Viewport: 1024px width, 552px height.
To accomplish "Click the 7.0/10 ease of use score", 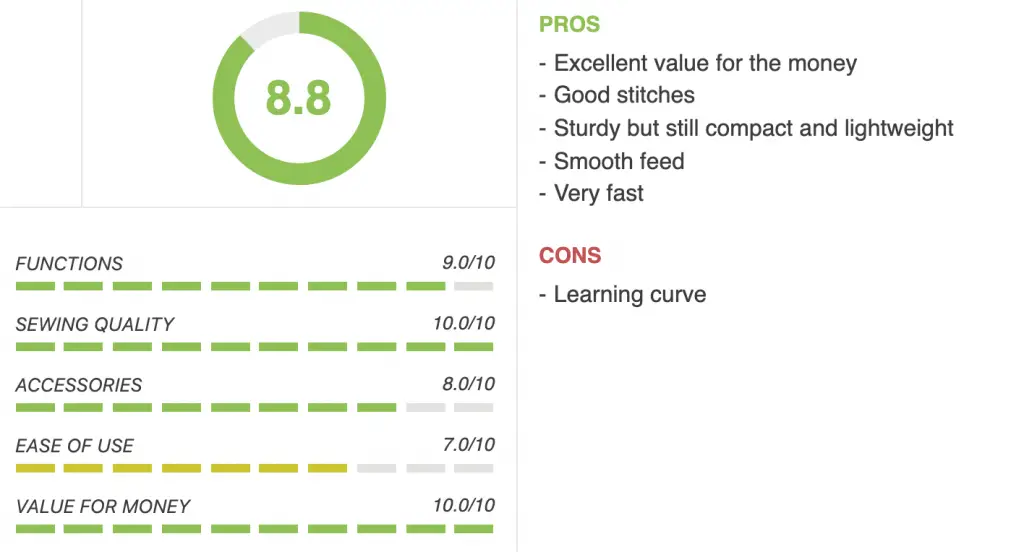I will click(x=468, y=445).
